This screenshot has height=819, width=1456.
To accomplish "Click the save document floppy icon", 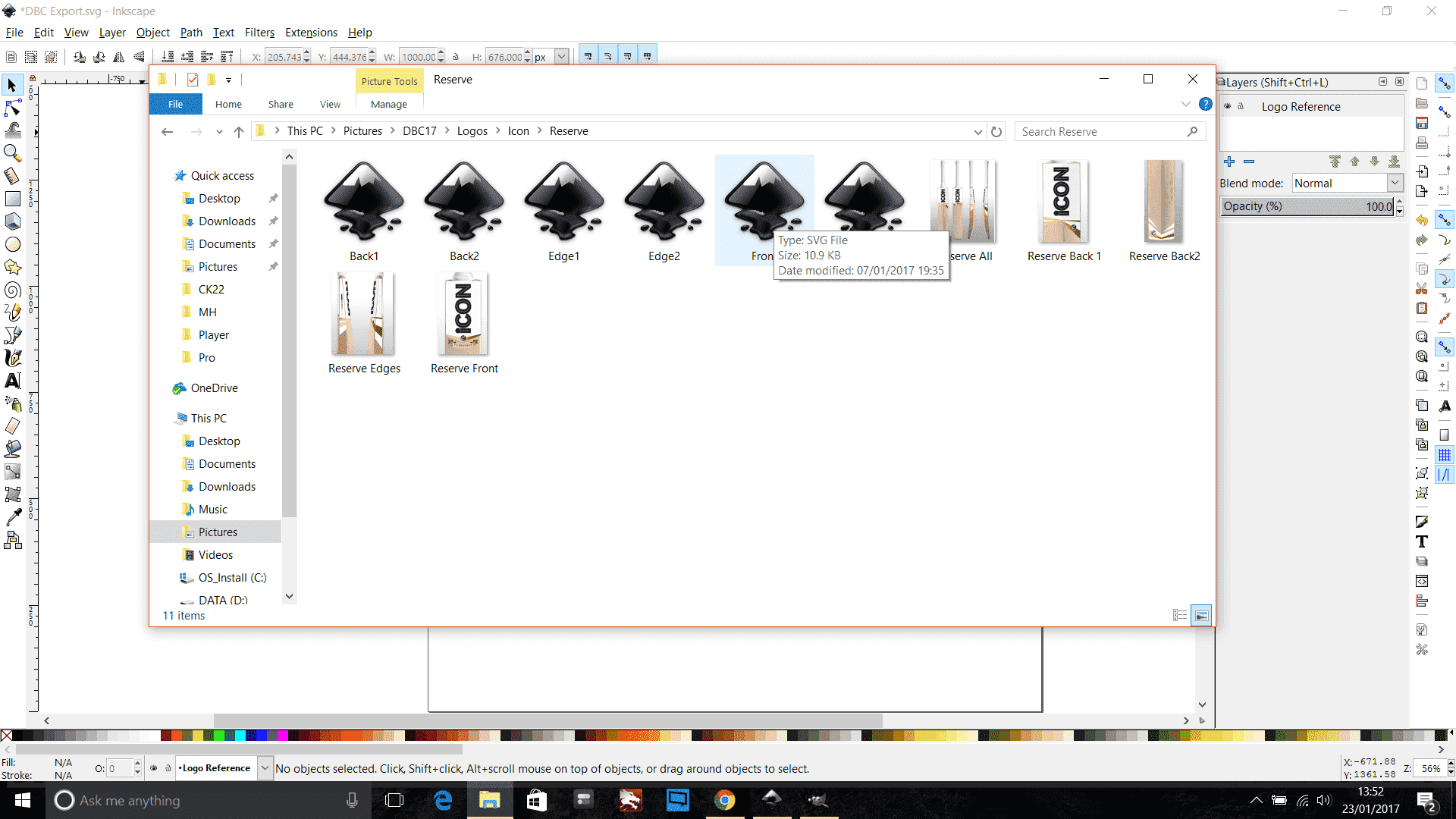I will [x=1422, y=123].
